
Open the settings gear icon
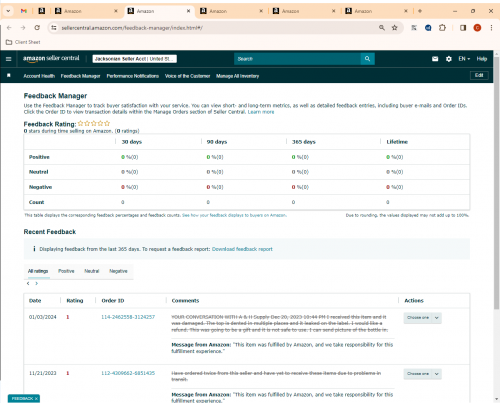click(x=449, y=59)
